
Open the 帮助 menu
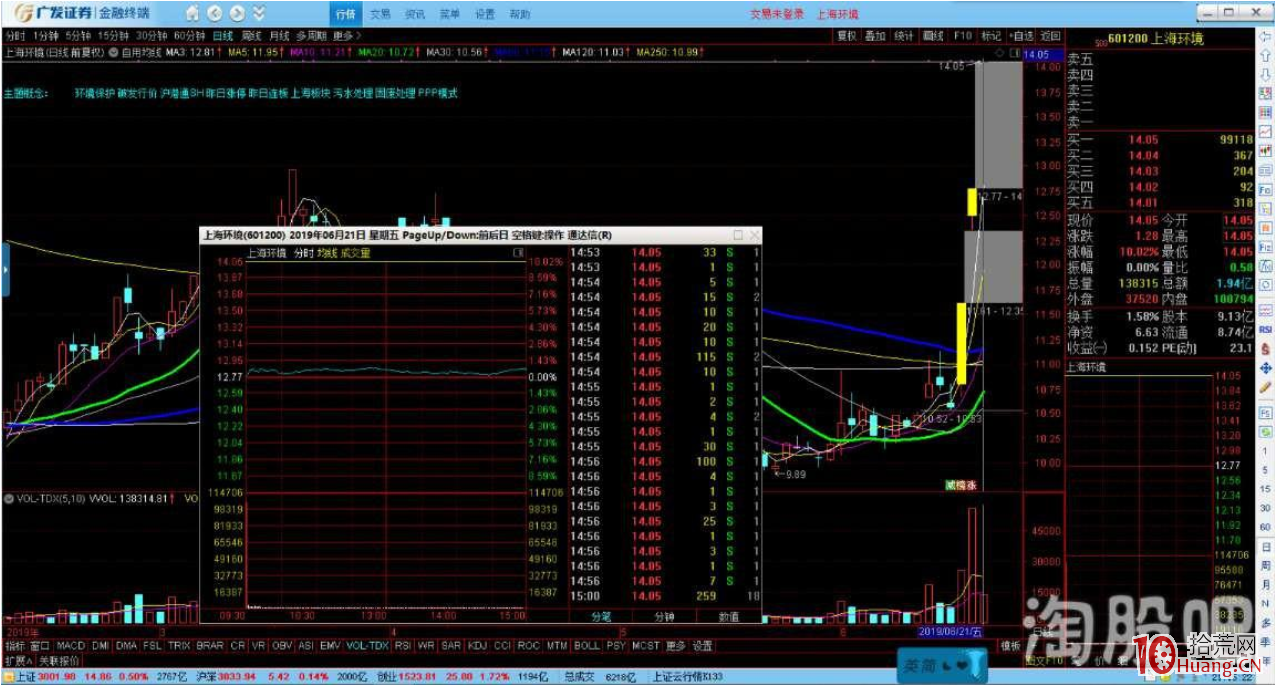(520, 14)
